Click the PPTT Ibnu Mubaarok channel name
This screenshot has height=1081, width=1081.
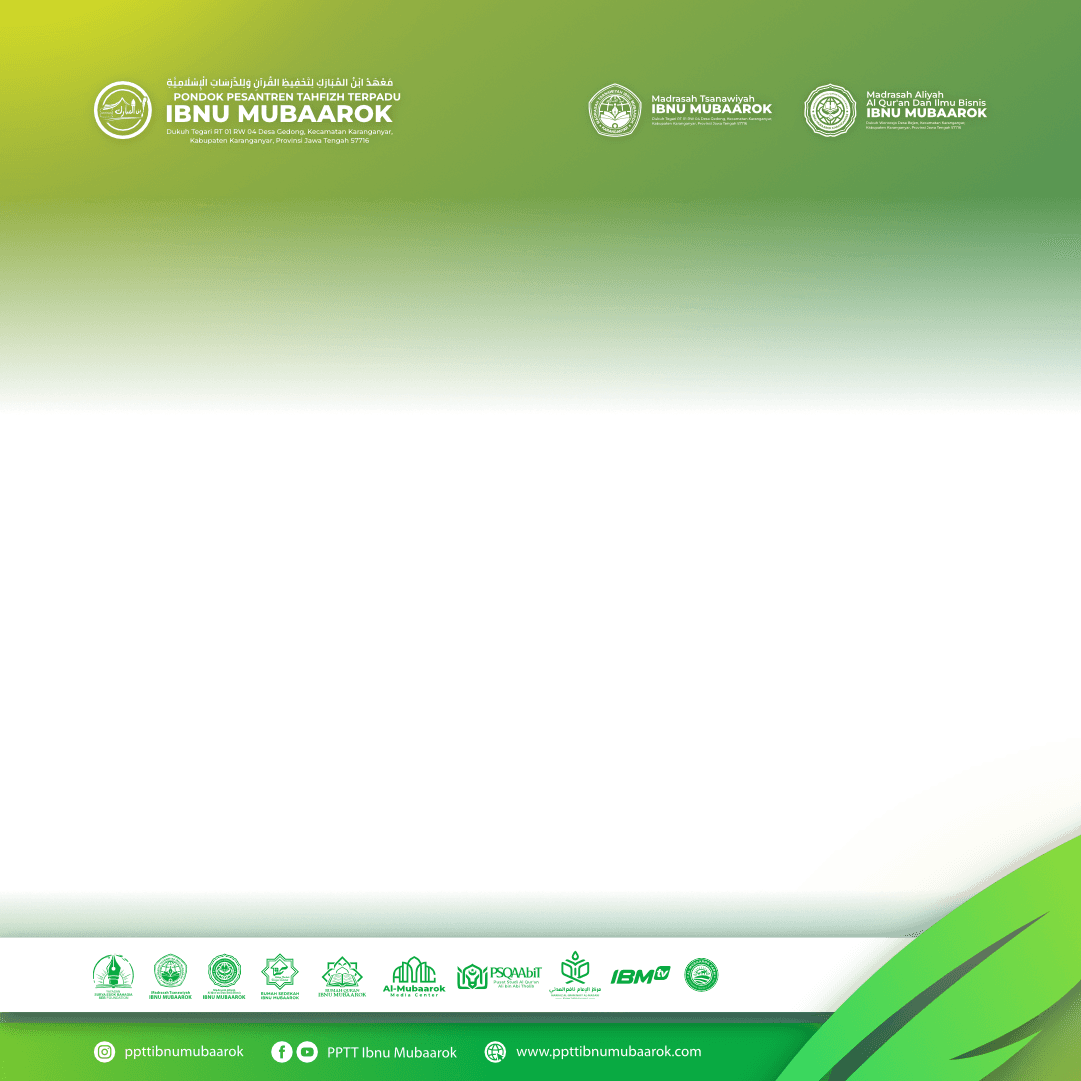coord(392,1053)
